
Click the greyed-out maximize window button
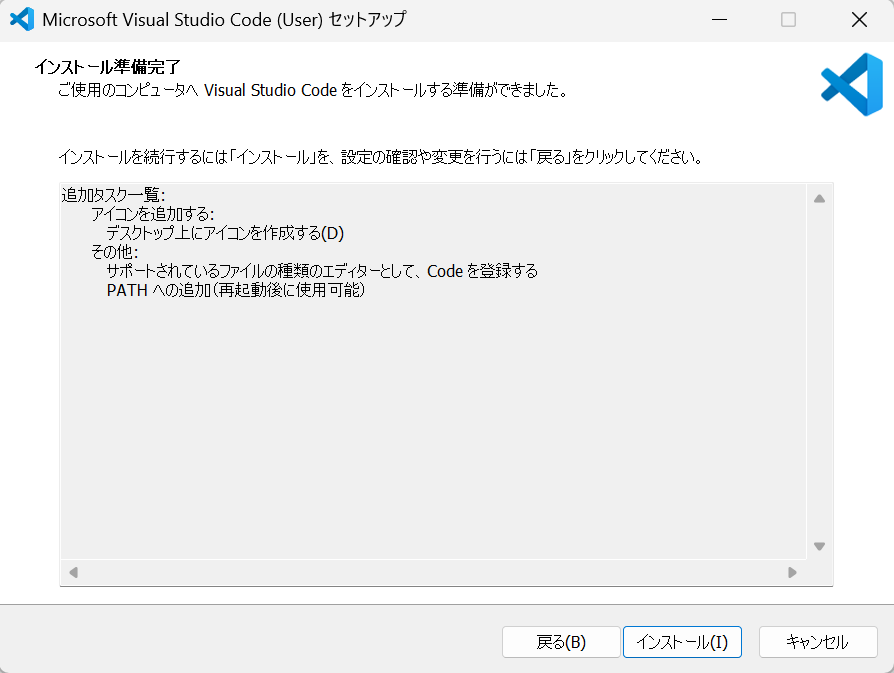click(x=788, y=20)
